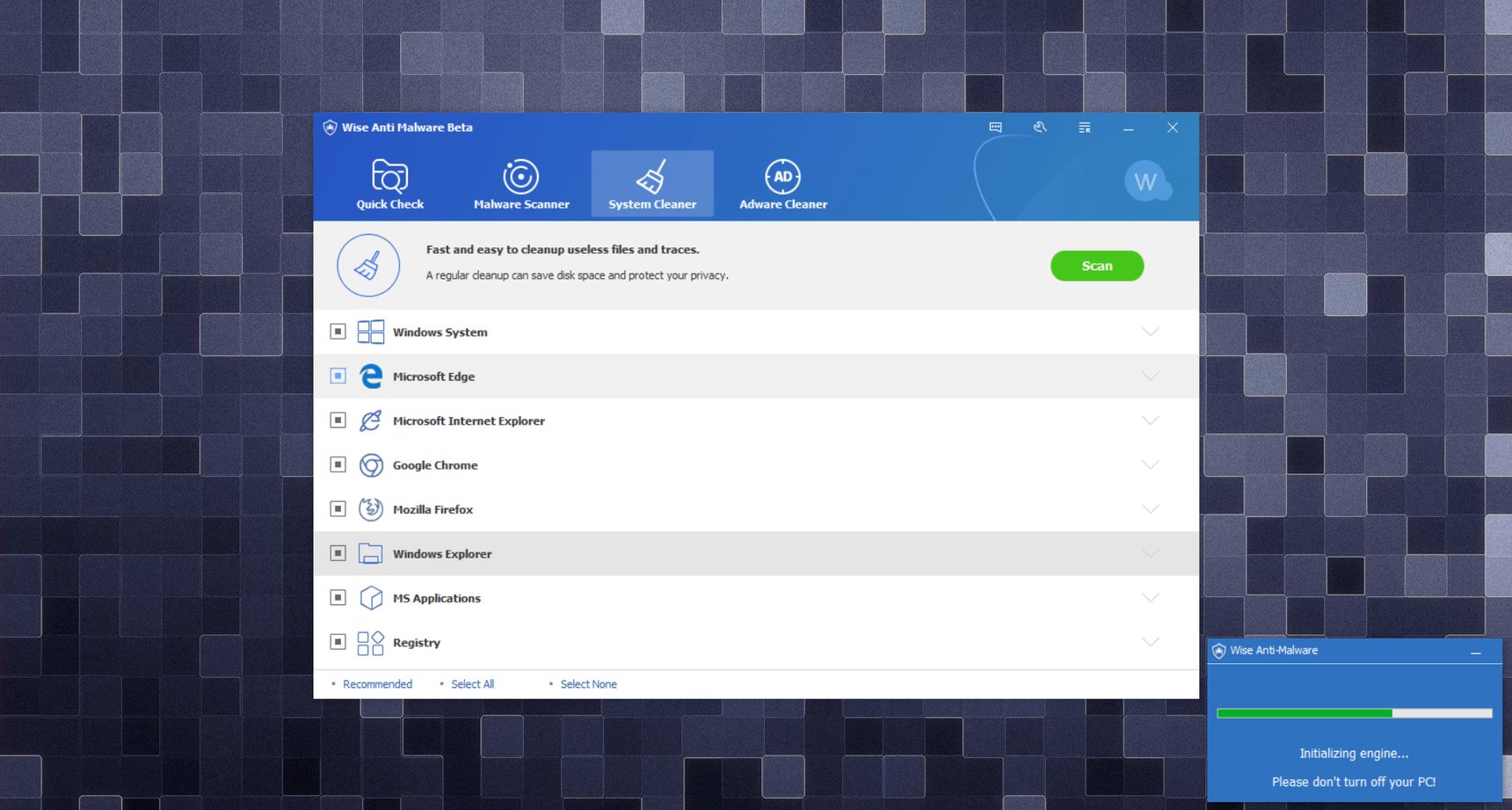Click the 'Google Chrome' row label
Screen dimensions: 1512x810
tap(435, 465)
